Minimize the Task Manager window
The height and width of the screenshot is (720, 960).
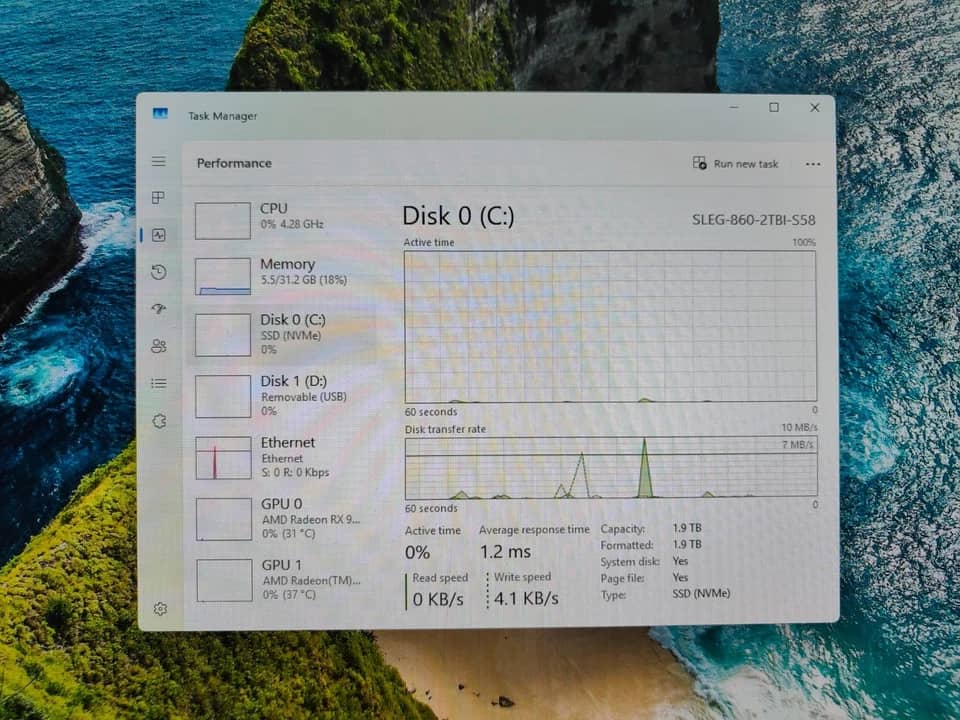tap(734, 107)
